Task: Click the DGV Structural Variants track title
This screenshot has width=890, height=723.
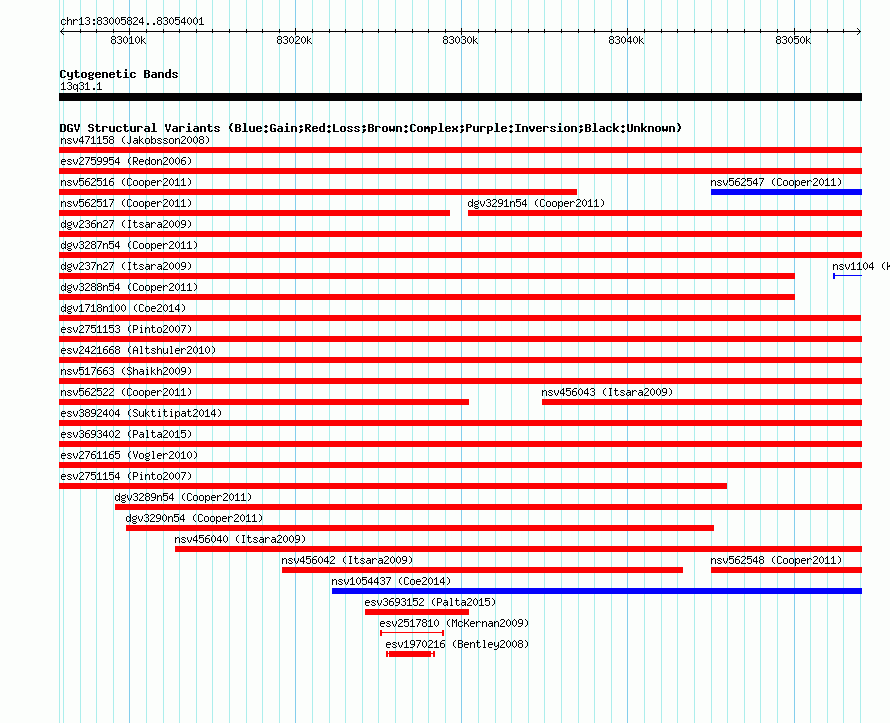Action: 371,128
